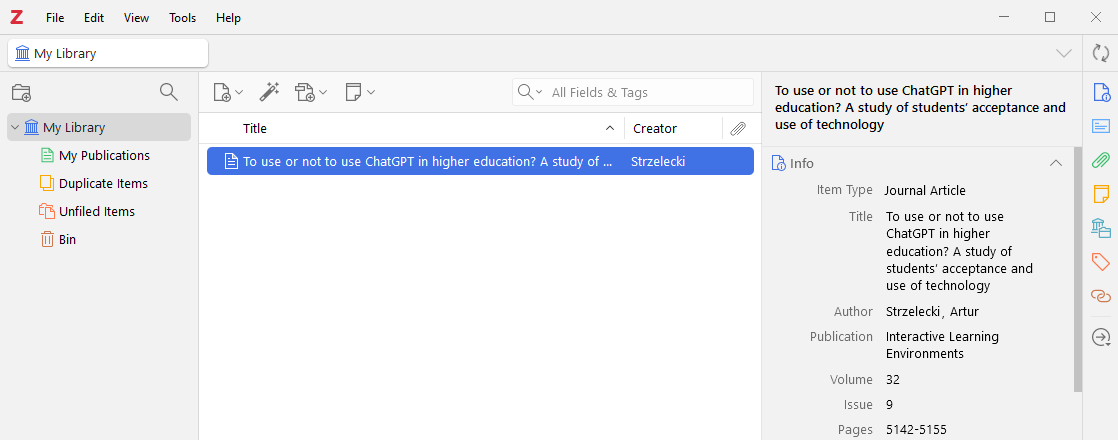Open the Related items icon in sidebar
Image resolution: width=1118 pixels, height=440 pixels.
point(1101,296)
